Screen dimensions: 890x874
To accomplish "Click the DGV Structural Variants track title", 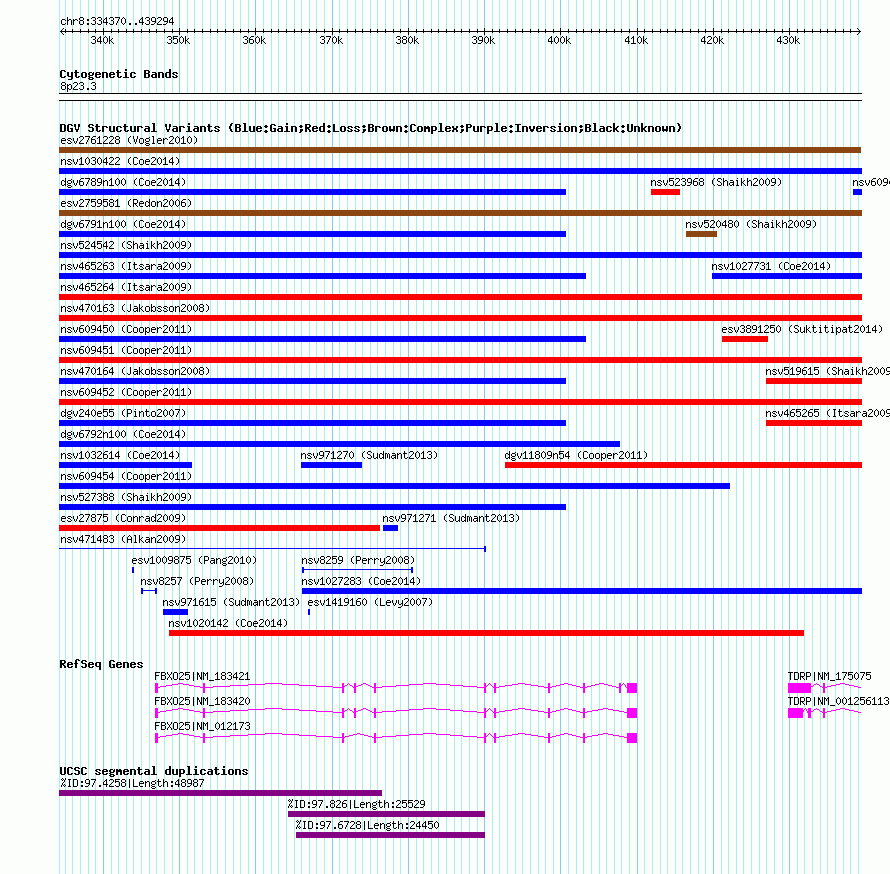I will point(371,128).
